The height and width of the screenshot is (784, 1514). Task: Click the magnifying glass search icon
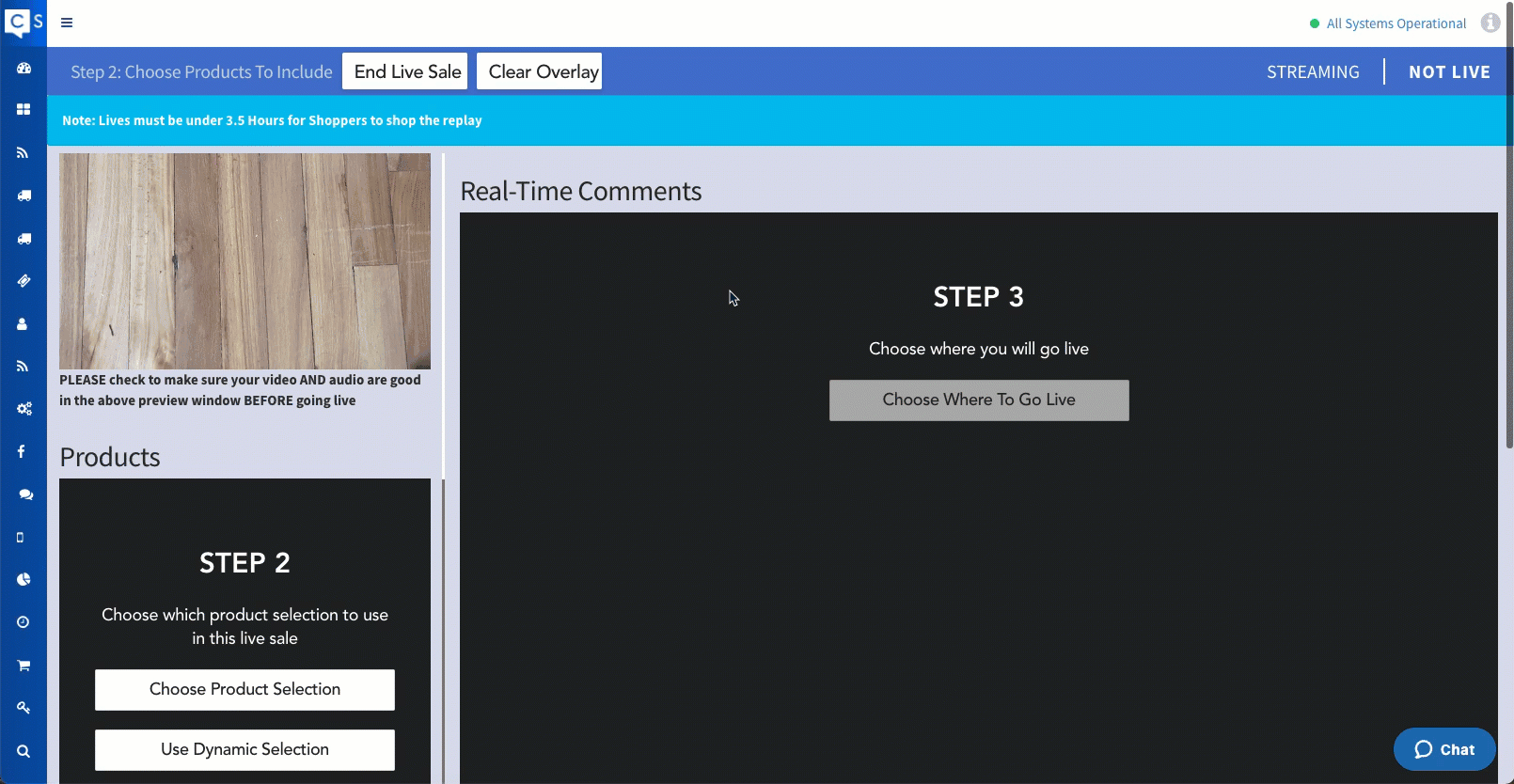pos(24,751)
